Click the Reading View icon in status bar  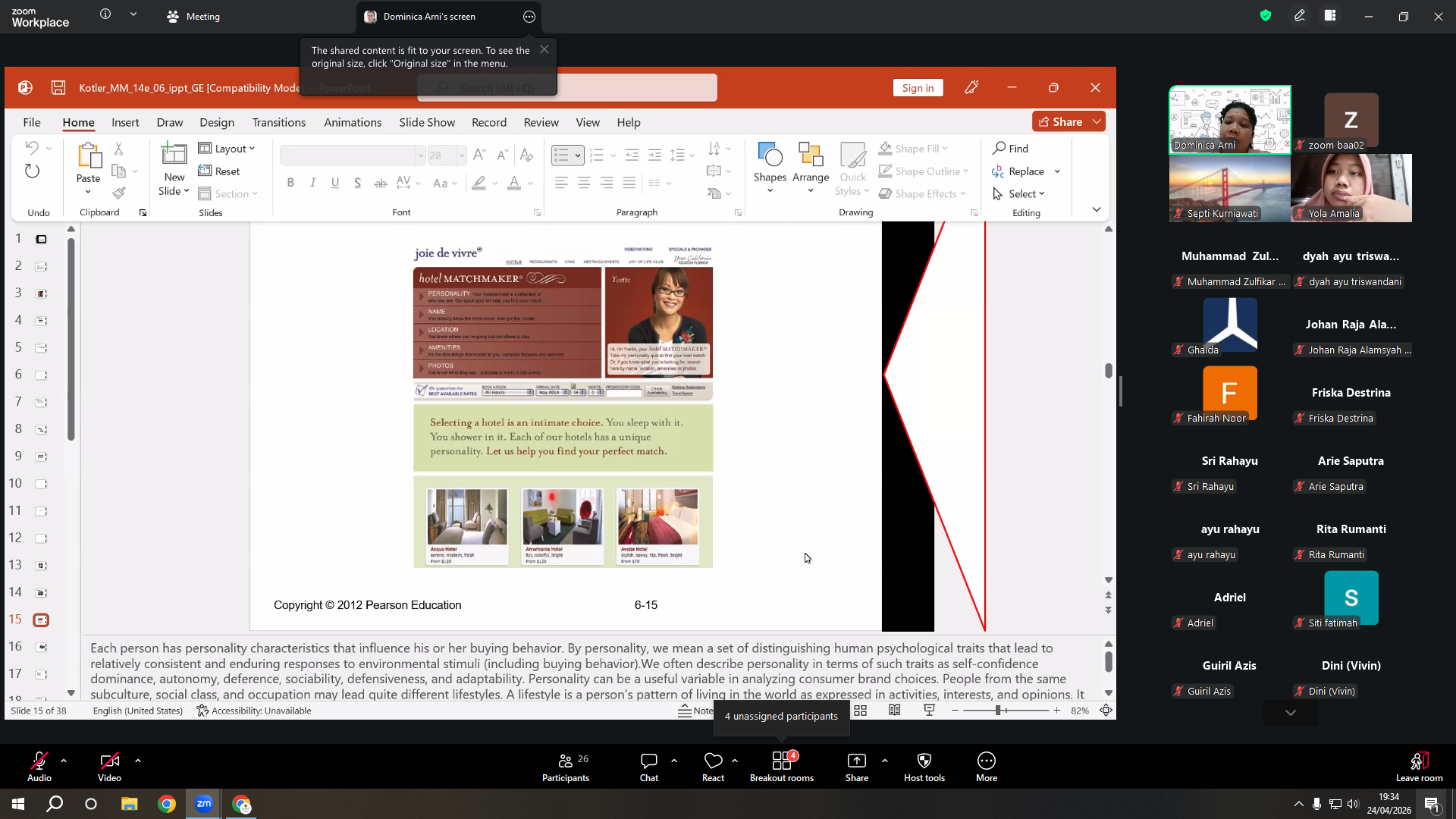(x=895, y=711)
